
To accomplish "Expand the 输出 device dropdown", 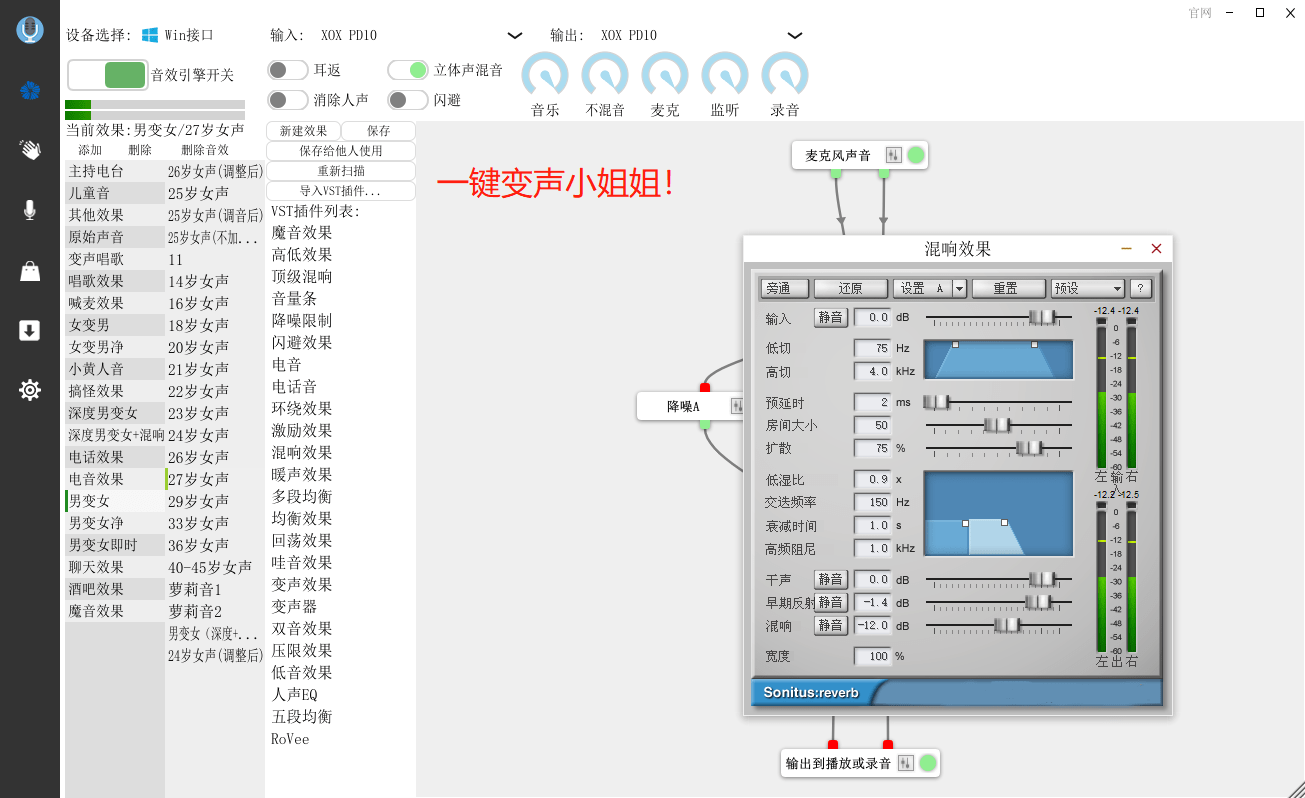I will point(795,36).
